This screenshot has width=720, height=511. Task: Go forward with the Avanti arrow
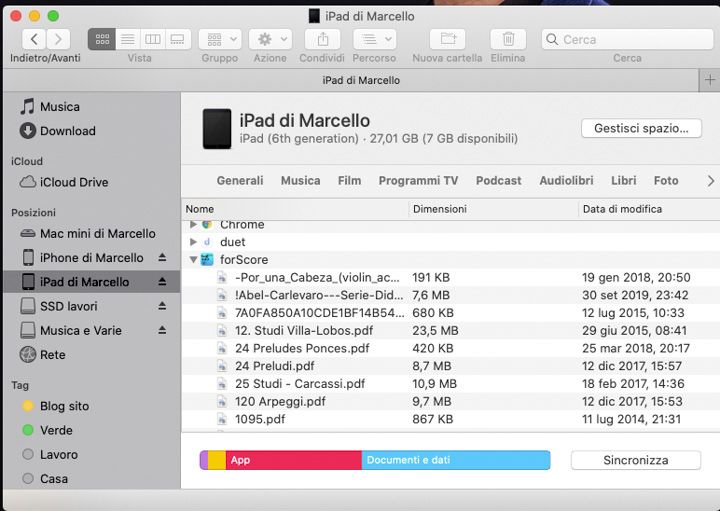click(x=58, y=39)
